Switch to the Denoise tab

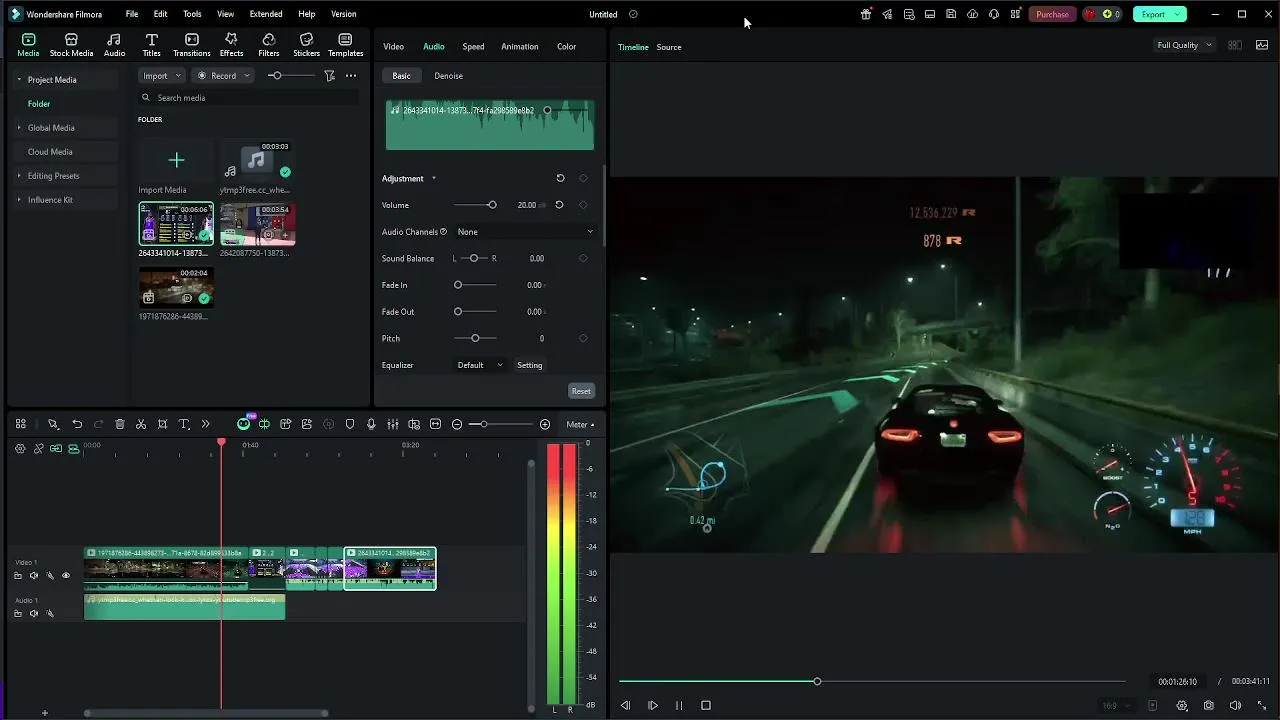click(x=448, y=76)
